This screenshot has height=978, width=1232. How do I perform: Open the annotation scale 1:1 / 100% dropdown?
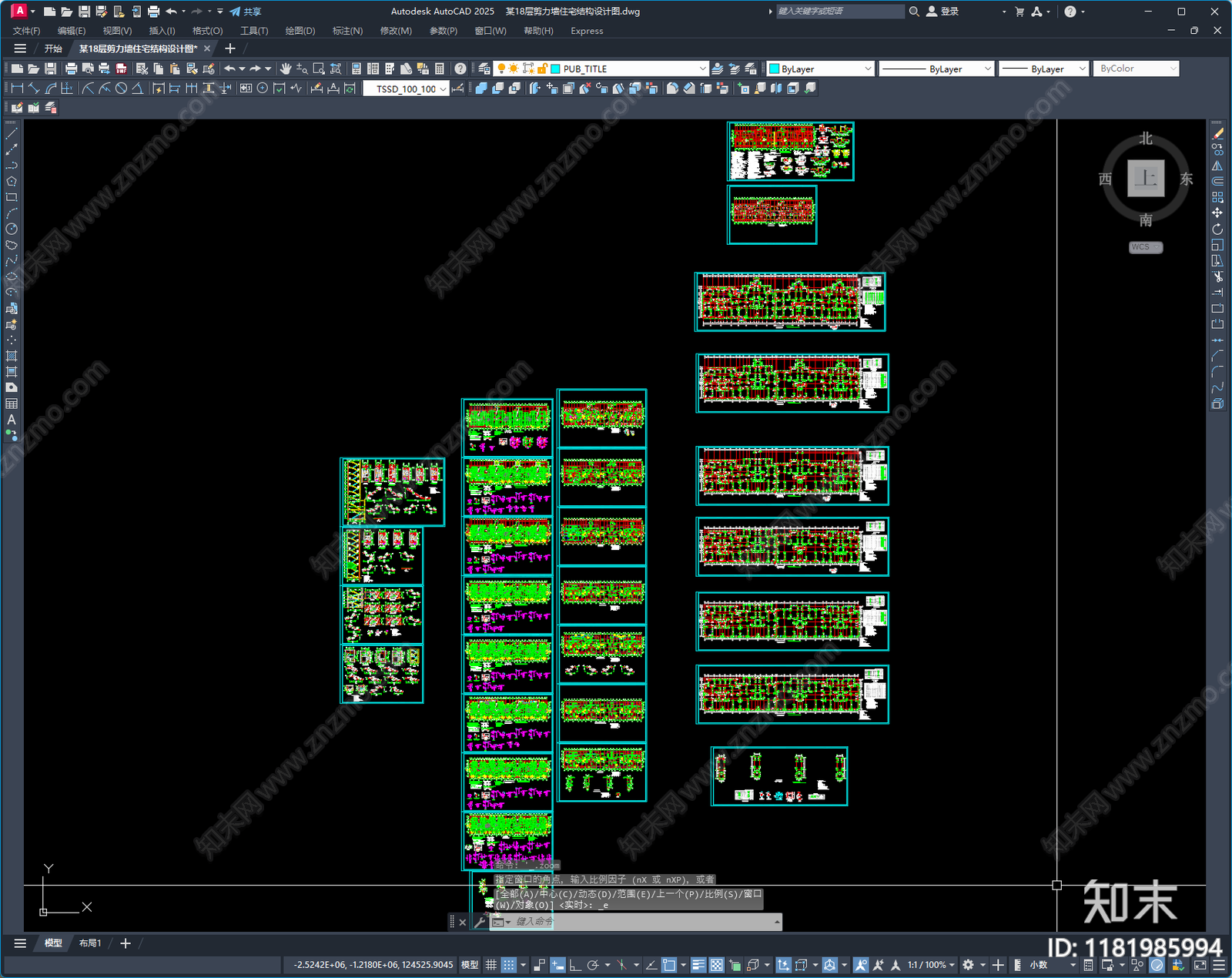click(930, 965)
